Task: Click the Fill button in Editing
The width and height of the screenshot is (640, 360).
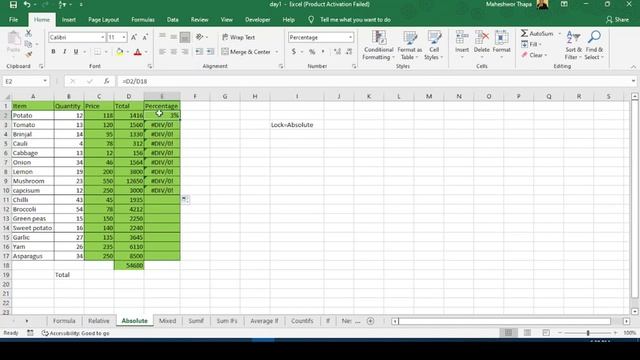Action: [531, 44]
